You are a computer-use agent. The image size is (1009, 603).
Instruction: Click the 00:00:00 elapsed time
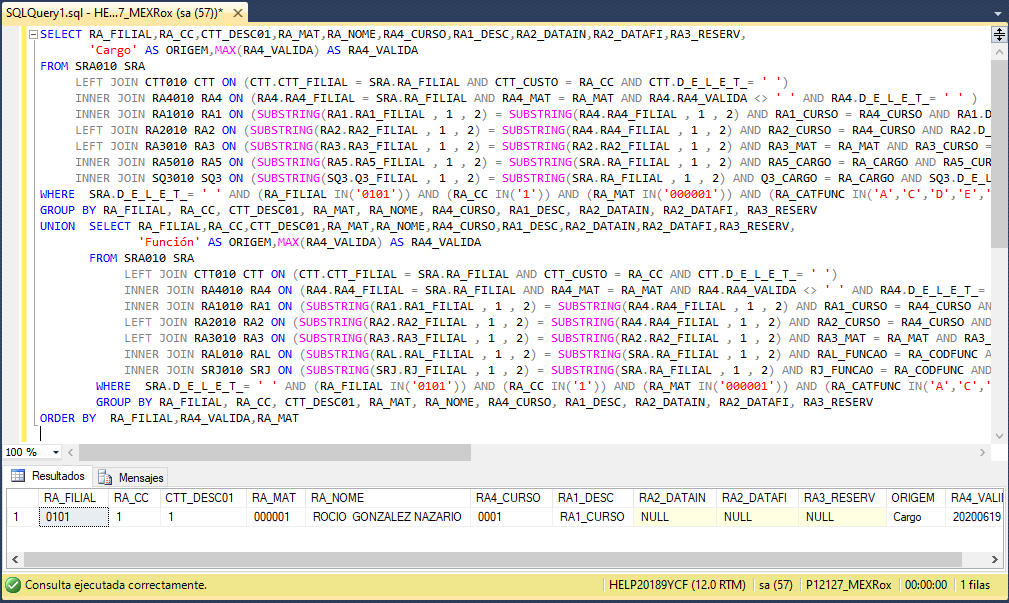[925, 585]
